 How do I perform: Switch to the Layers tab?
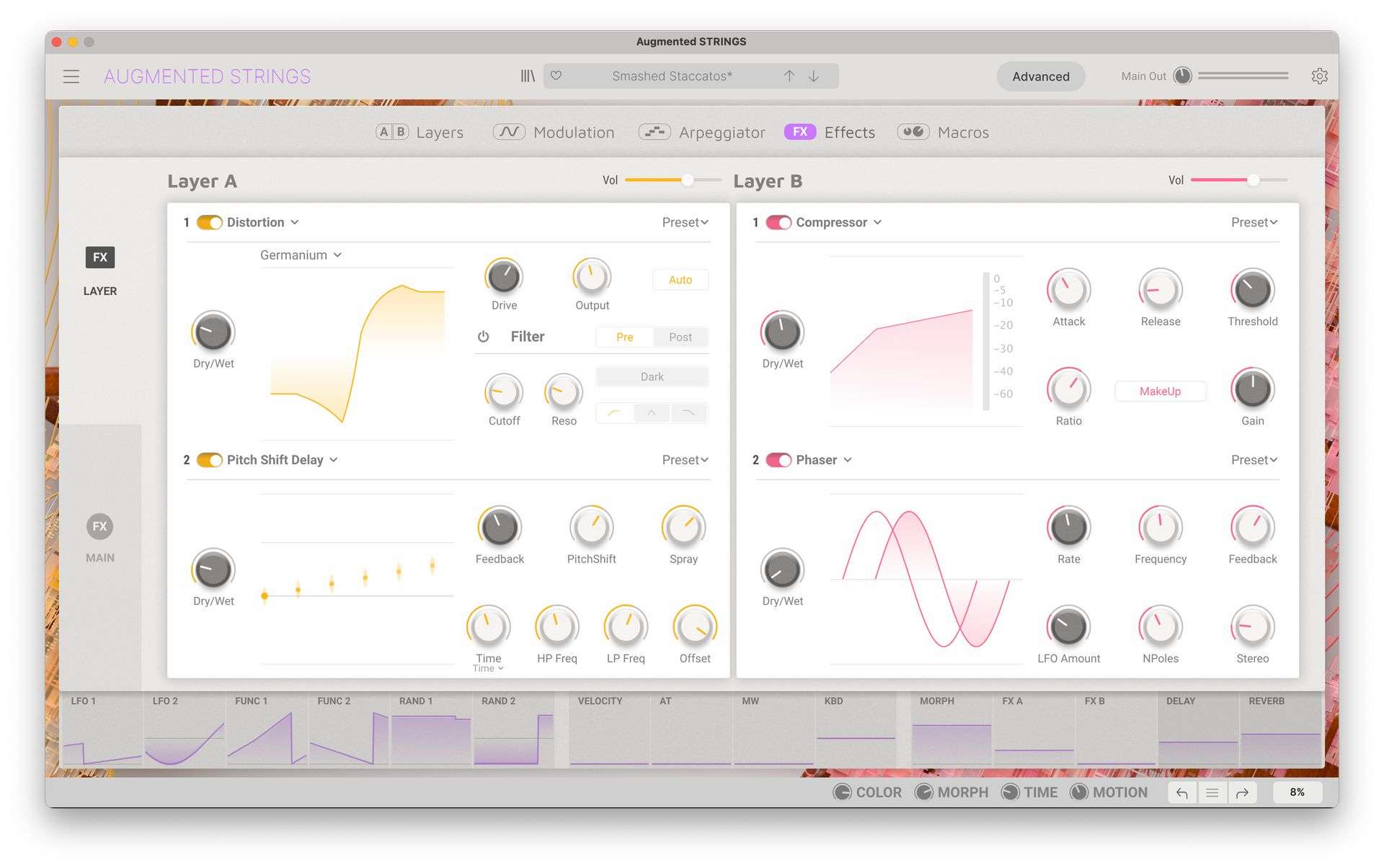pos(420,132)
